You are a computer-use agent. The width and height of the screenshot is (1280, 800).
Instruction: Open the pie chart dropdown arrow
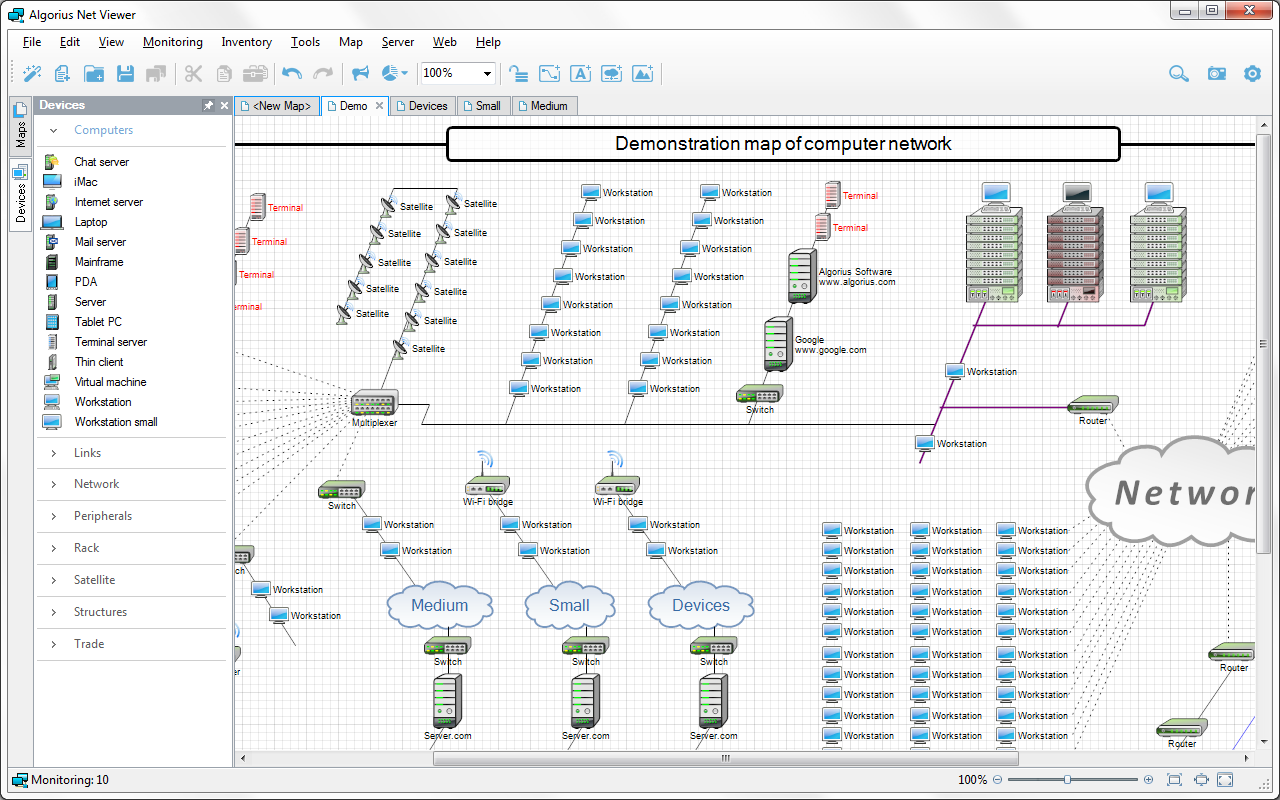click(405, 73)
